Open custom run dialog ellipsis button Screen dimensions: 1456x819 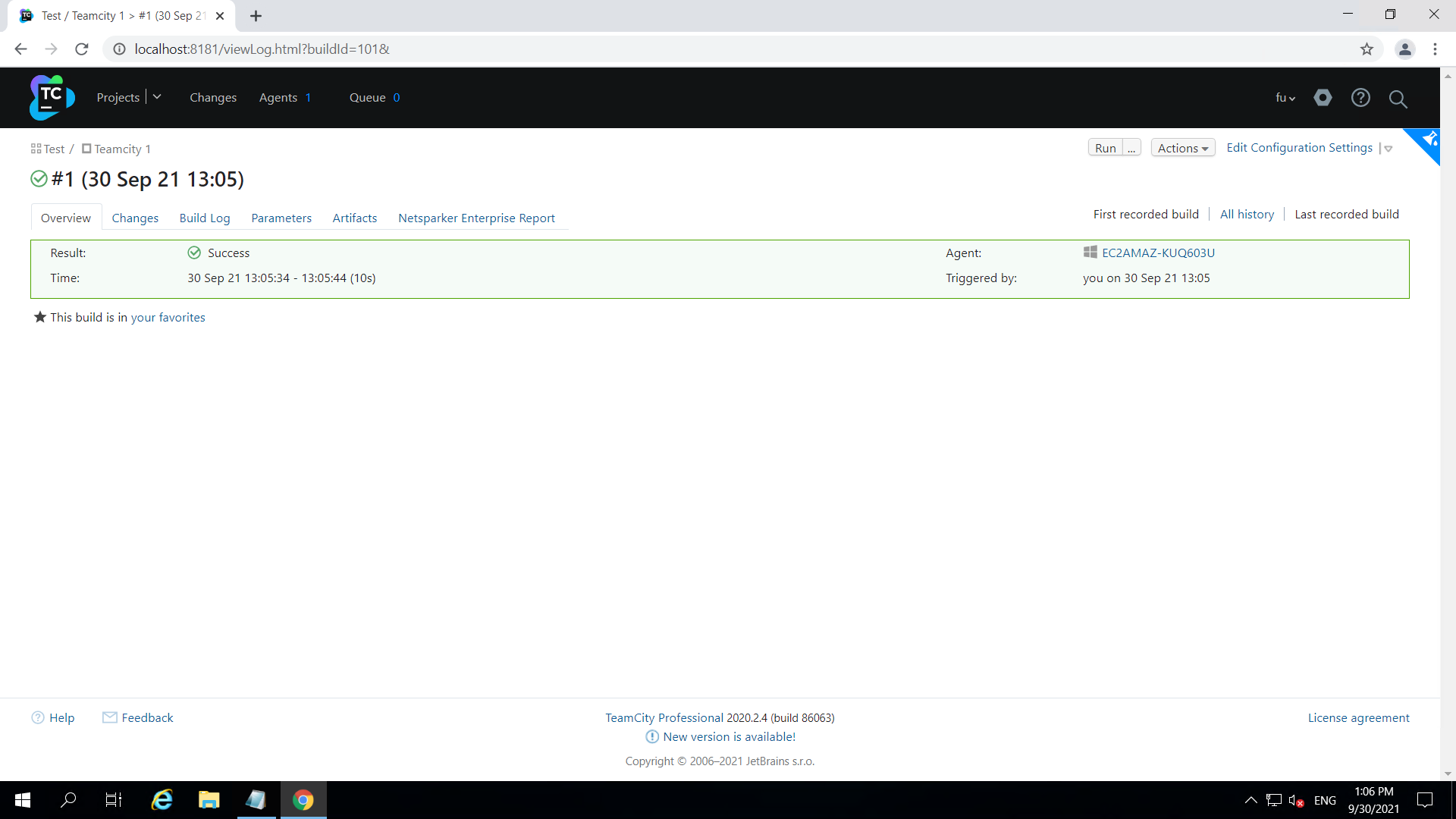1131,148
